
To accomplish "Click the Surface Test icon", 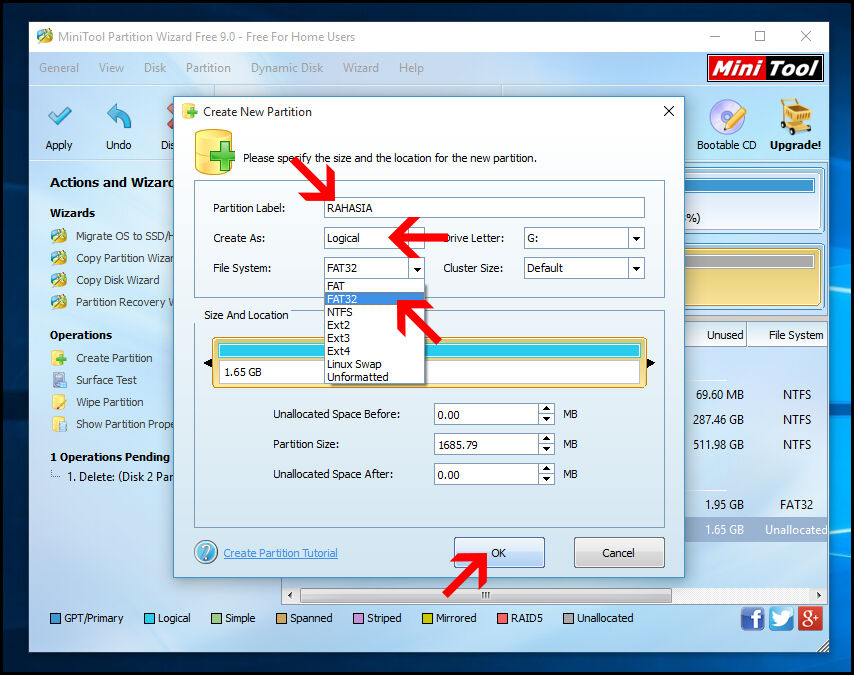I will point(59,380).
